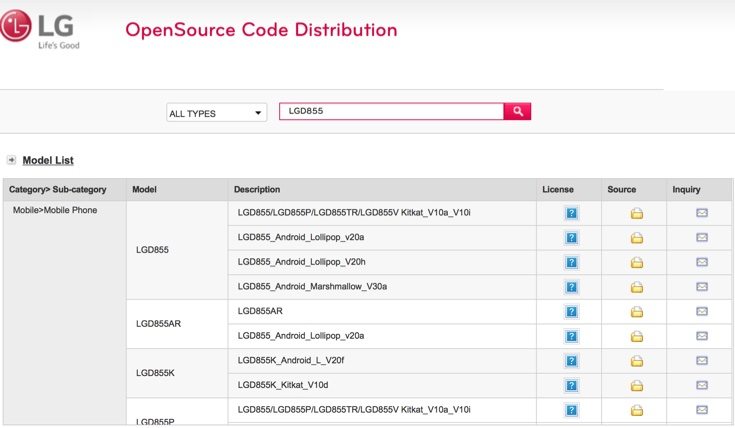Image resolution: width=735 pixels, height=428 pixels.
Task: Show license for LGD855_Android_Lollipop_V20h
Action: pos(571,263)
